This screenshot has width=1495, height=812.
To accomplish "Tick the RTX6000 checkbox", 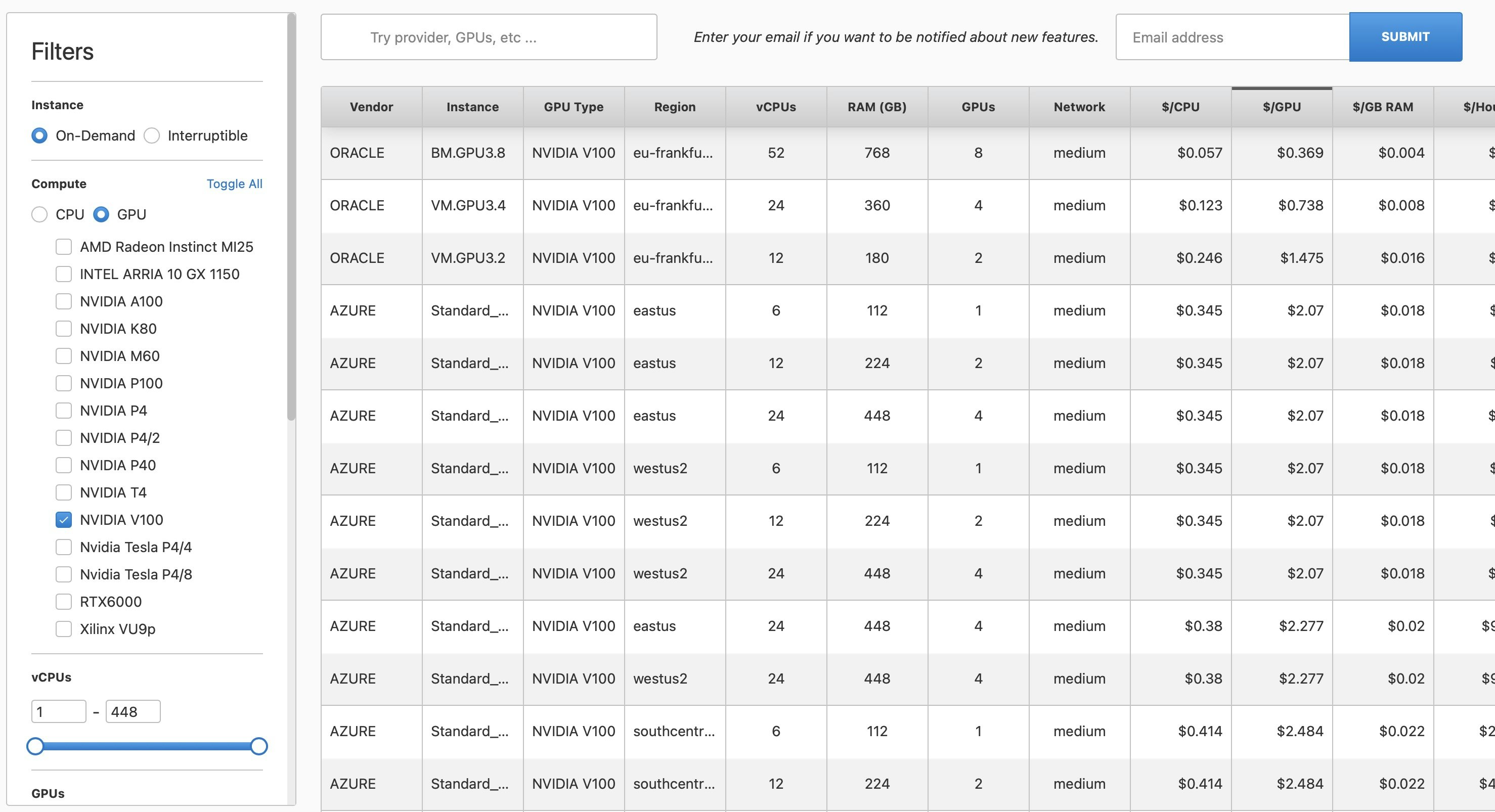I will click(64, 602).
